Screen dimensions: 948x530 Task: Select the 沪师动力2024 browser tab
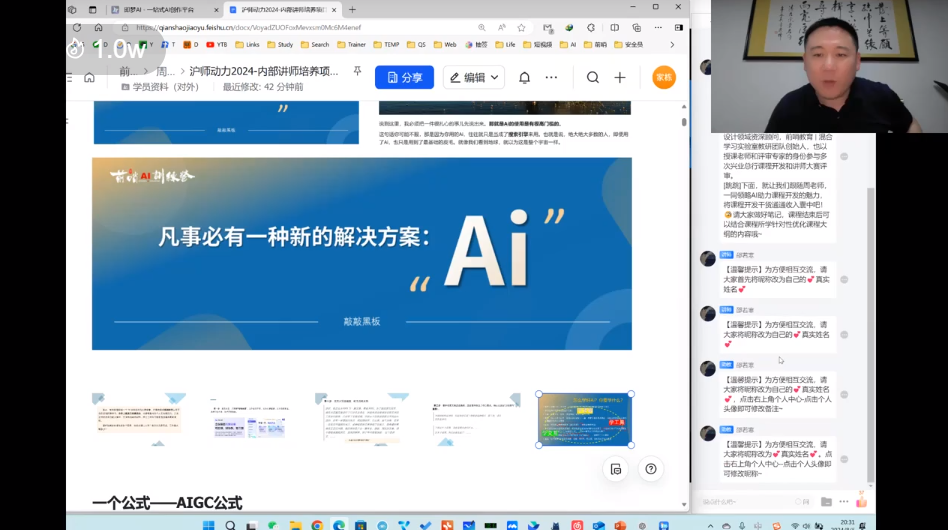pyautogui.click(x=279, y=10)
